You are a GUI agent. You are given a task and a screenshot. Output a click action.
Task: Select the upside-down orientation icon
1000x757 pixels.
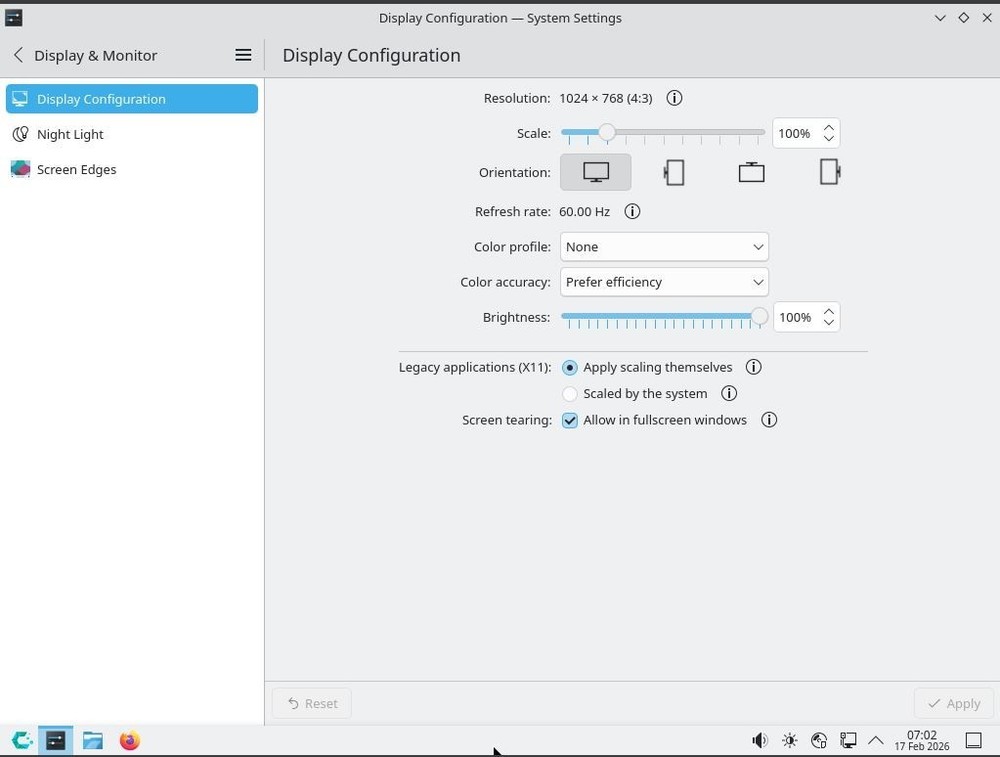[751, 172]
